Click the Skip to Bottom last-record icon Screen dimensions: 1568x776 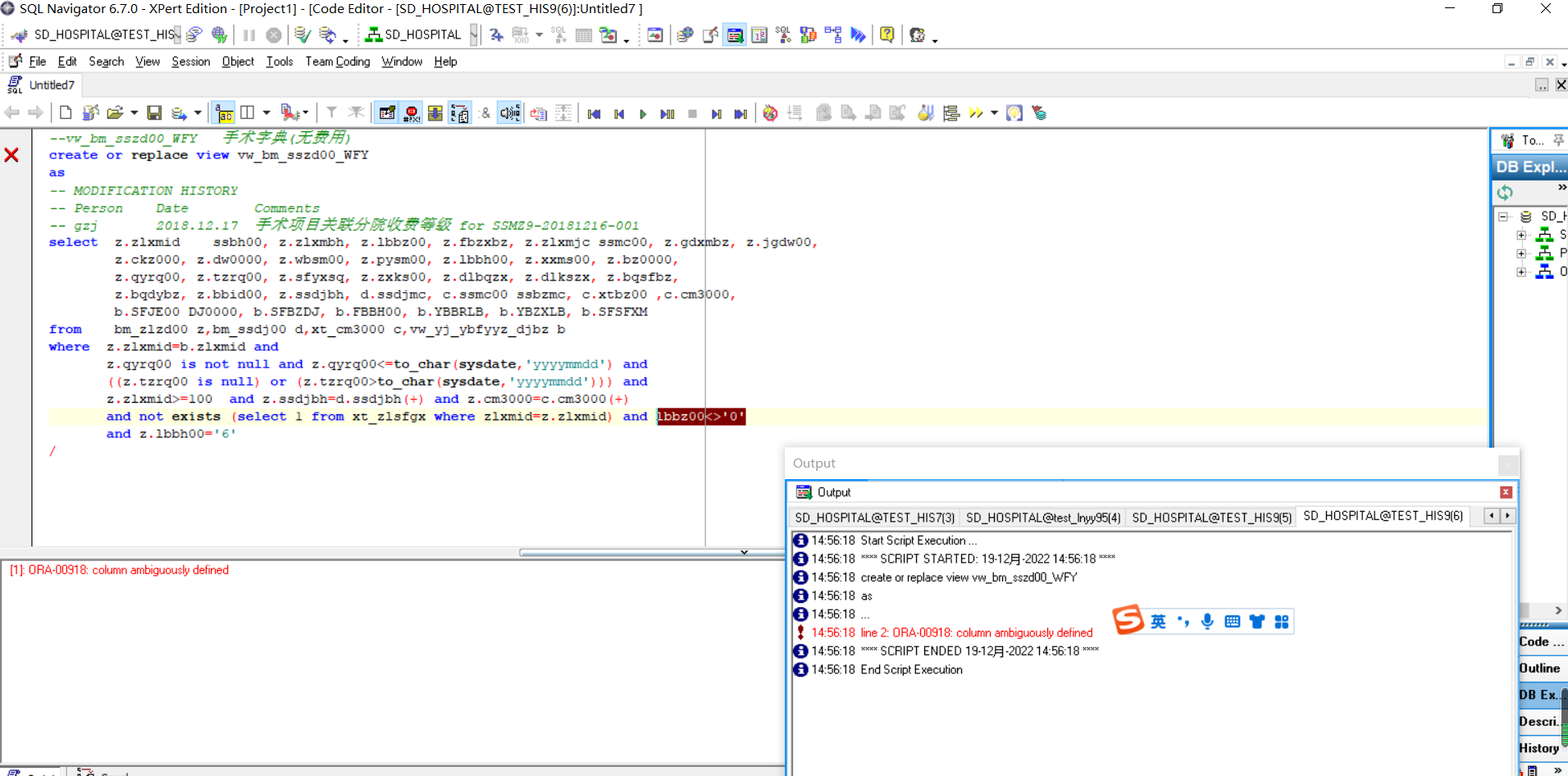(741, 114)
